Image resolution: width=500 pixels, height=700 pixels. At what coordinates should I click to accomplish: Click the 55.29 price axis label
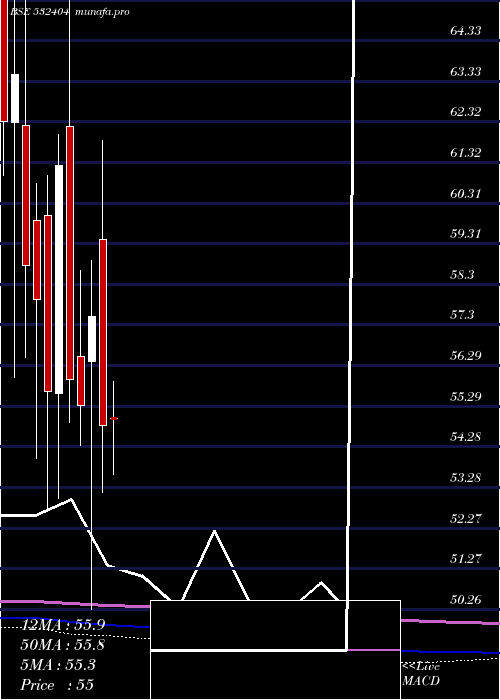(x=466, y=396)
